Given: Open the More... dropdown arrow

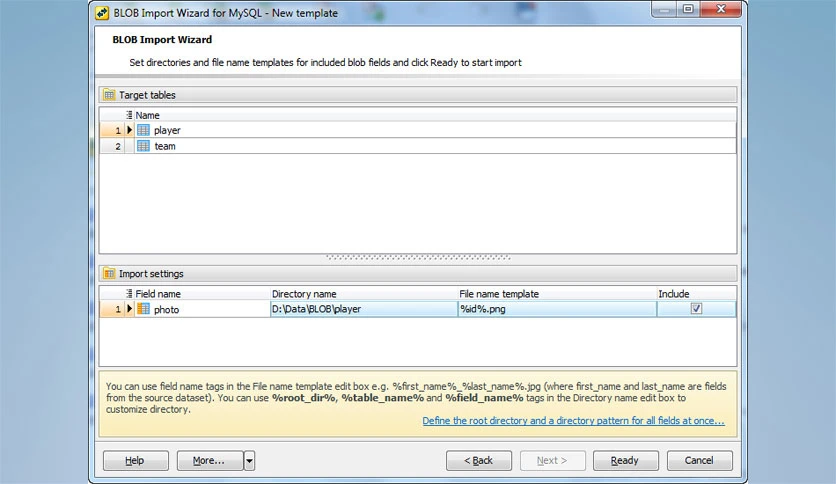Looking at the screenshot, I should [x=249, y=461].
